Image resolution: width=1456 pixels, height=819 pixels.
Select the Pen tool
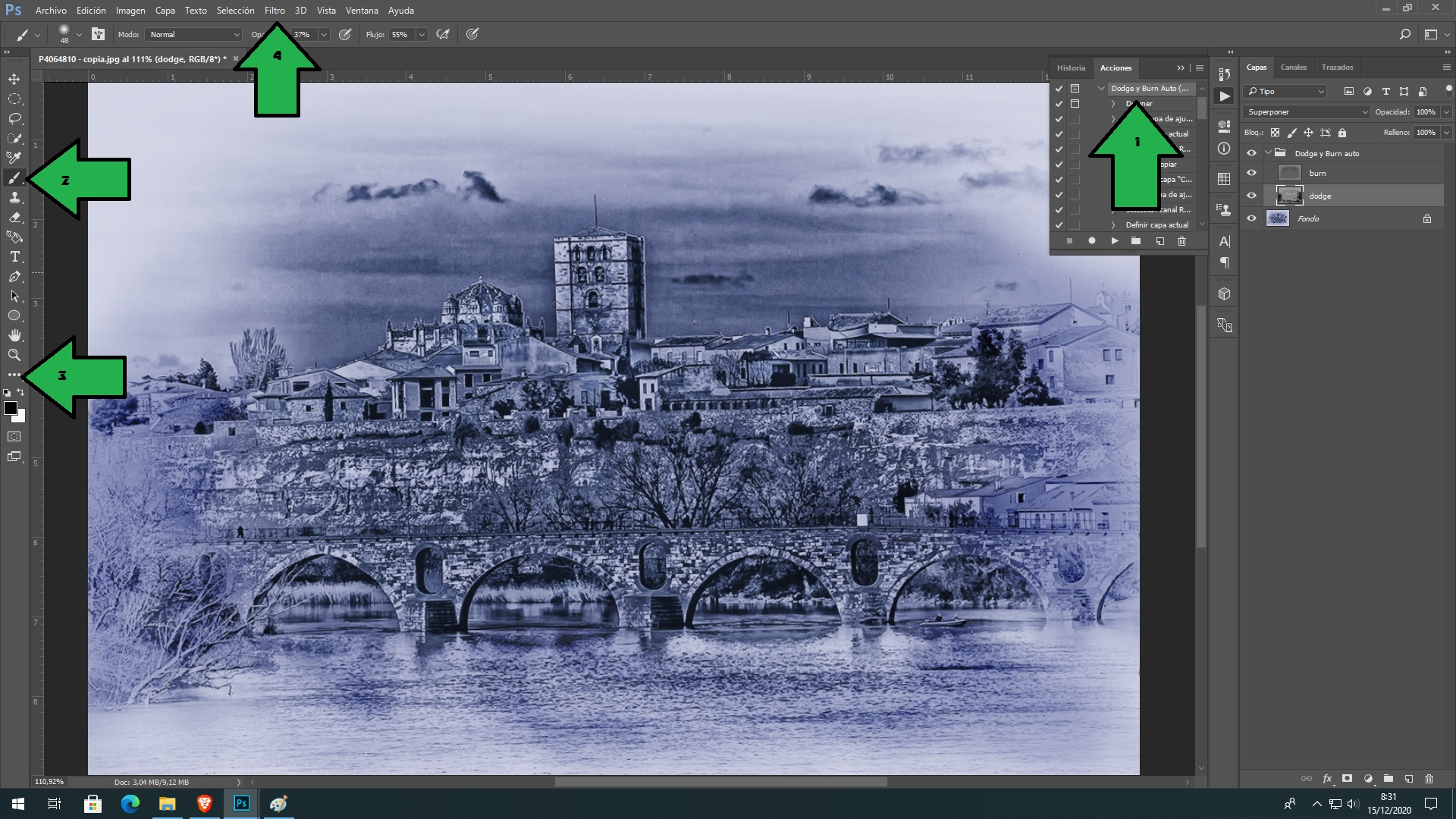coord(14,276)
